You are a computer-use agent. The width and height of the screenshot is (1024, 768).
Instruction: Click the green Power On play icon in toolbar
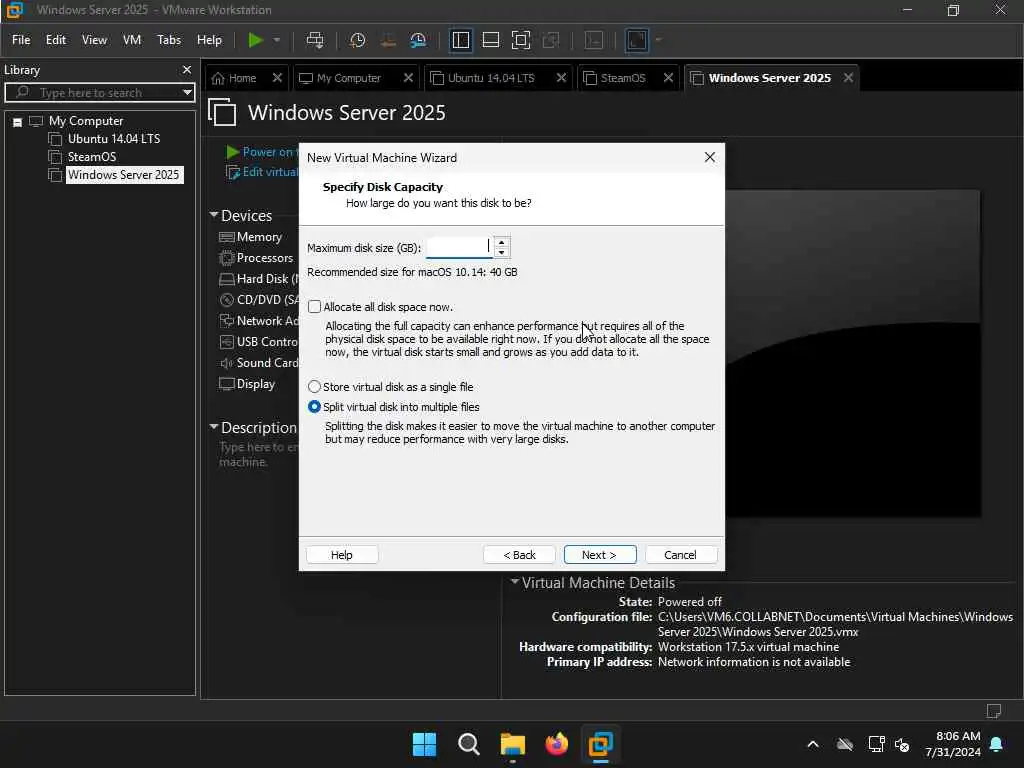(x=255, y=40)
